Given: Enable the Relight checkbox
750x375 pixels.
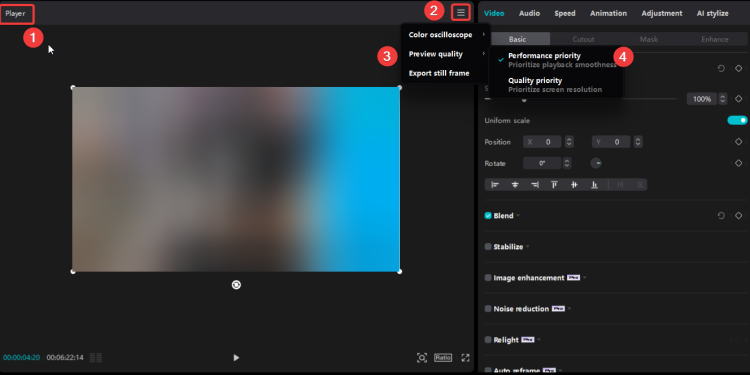Looking at the screenshot, I should tap(488, 340).
